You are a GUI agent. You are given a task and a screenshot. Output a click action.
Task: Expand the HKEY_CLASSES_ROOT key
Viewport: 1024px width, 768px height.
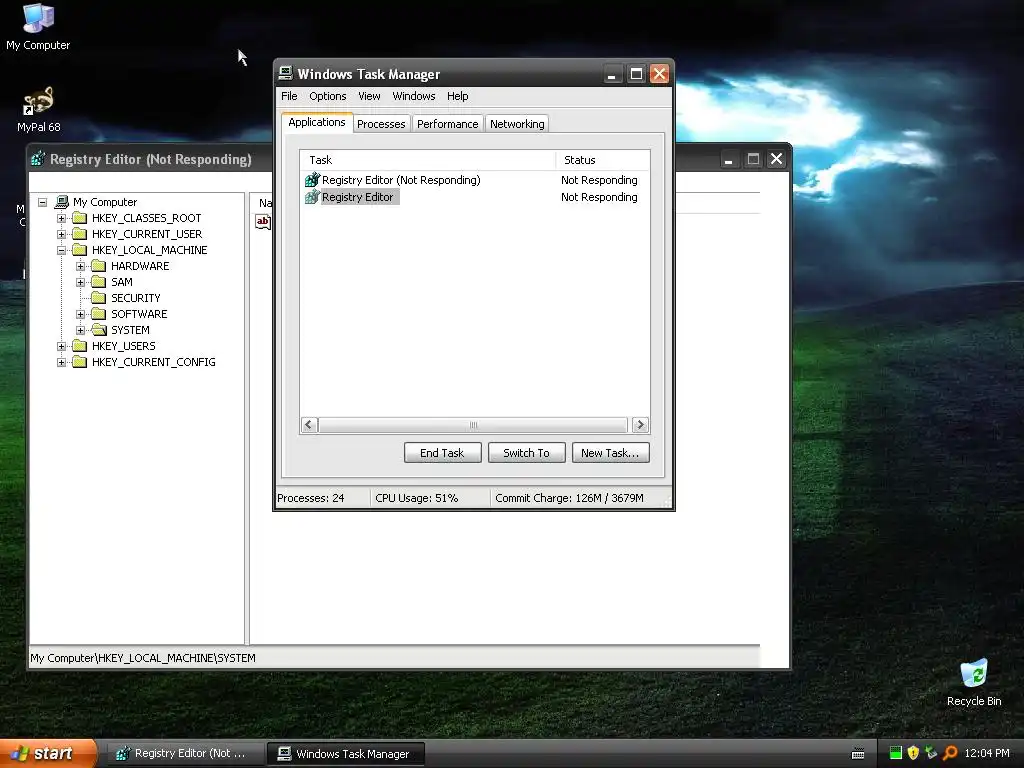pyautogui.click(x=61, y=218)
